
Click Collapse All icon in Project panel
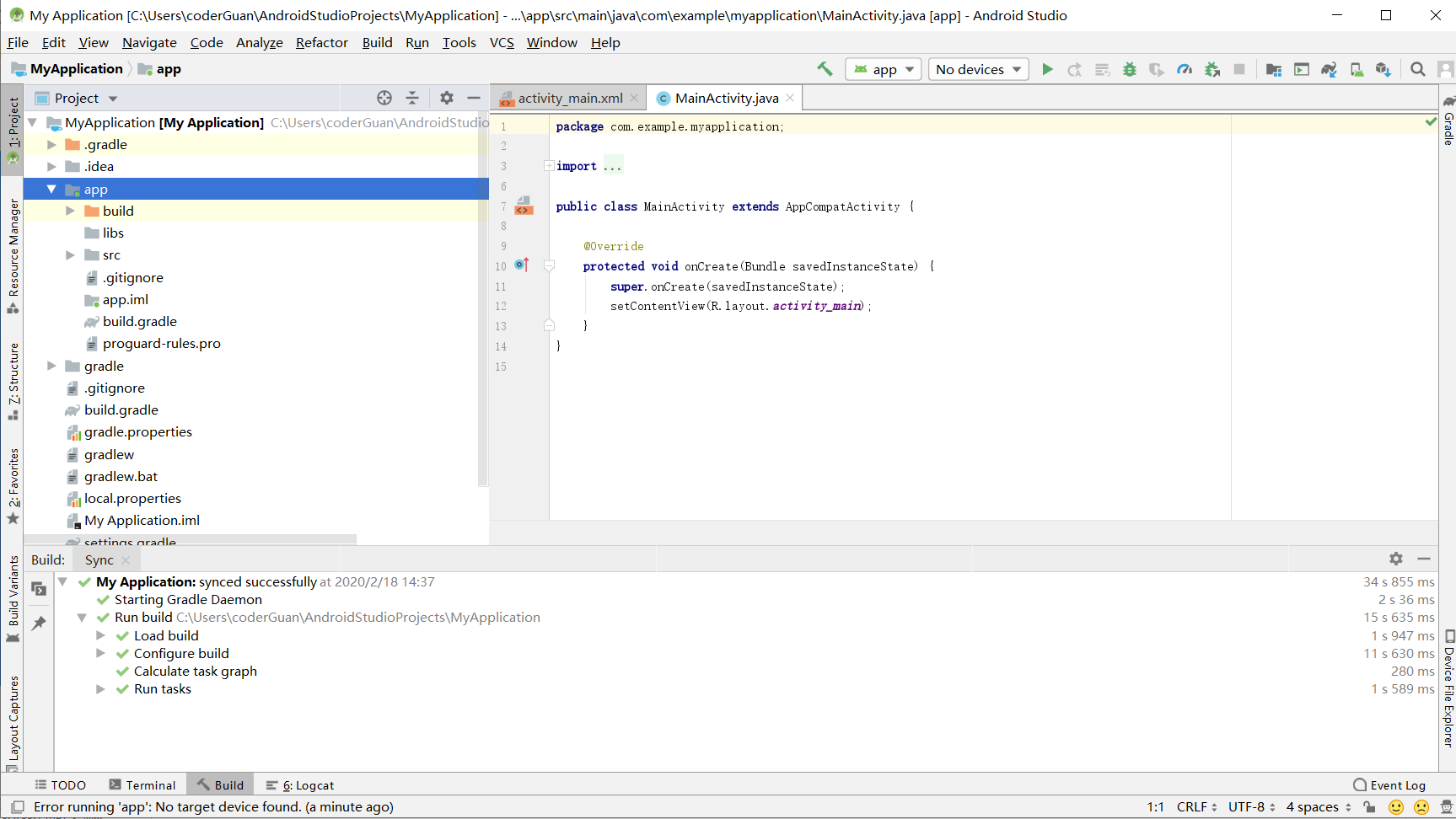(412, 98)
